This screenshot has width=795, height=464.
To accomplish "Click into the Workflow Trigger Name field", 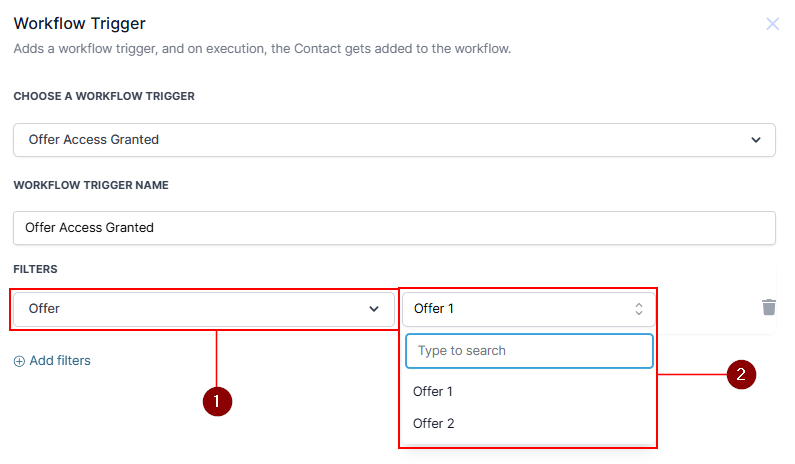I will tap(394, 227).
